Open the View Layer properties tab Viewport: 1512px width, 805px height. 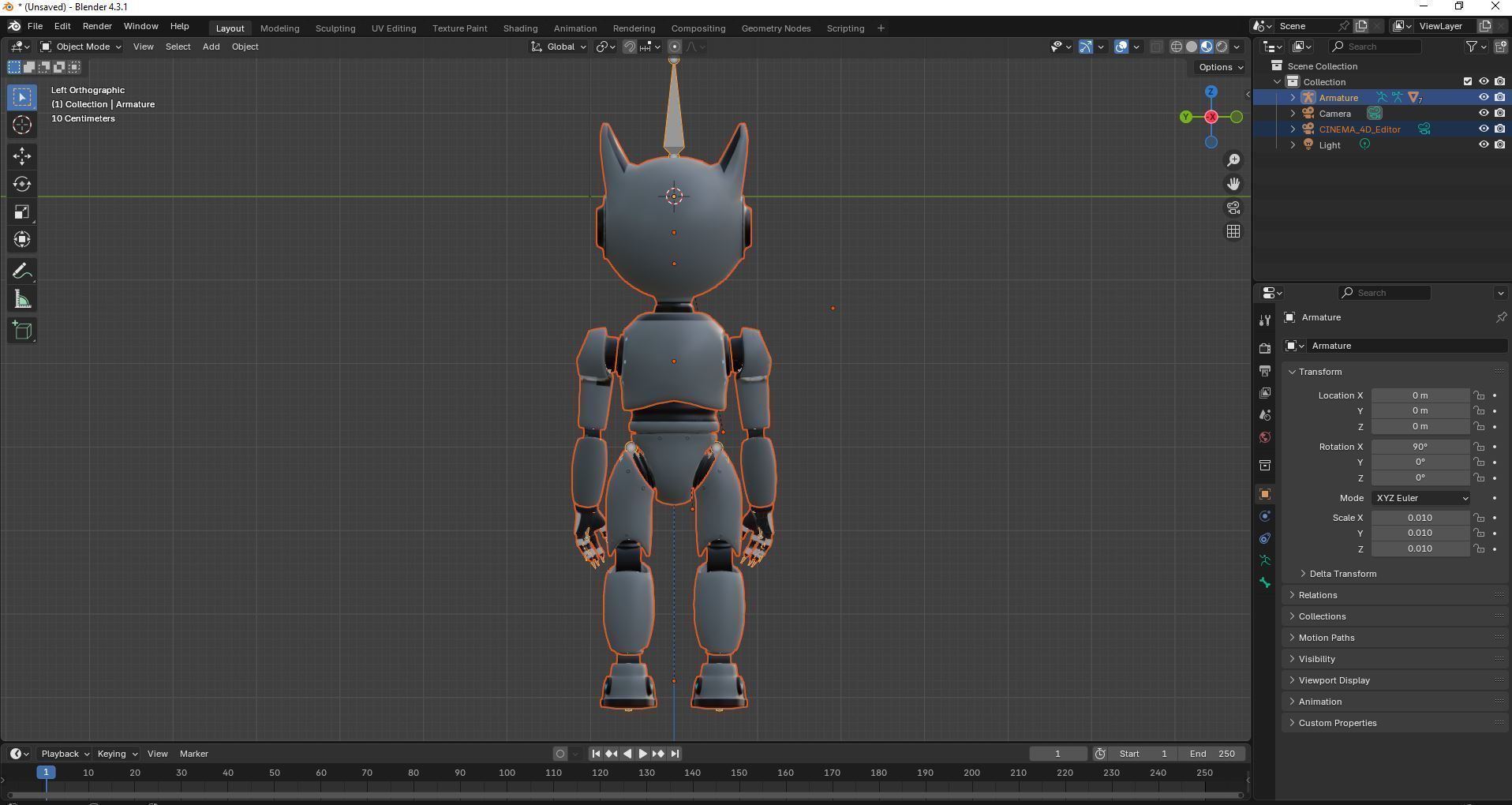coord(1265,392)
